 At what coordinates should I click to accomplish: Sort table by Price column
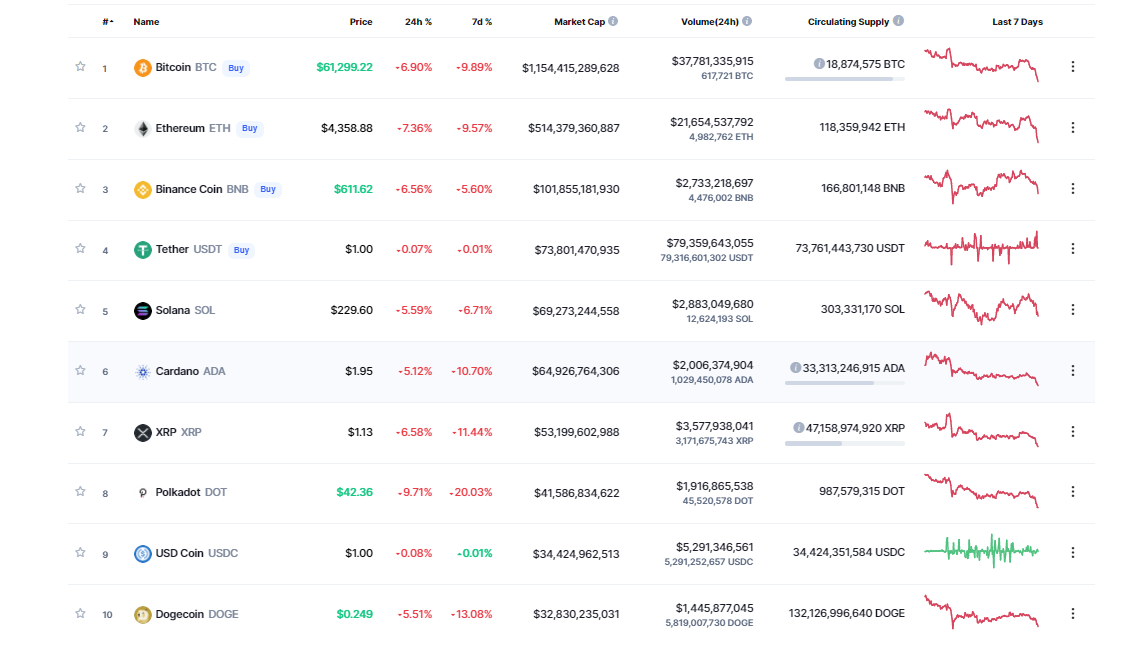(361, 22)
